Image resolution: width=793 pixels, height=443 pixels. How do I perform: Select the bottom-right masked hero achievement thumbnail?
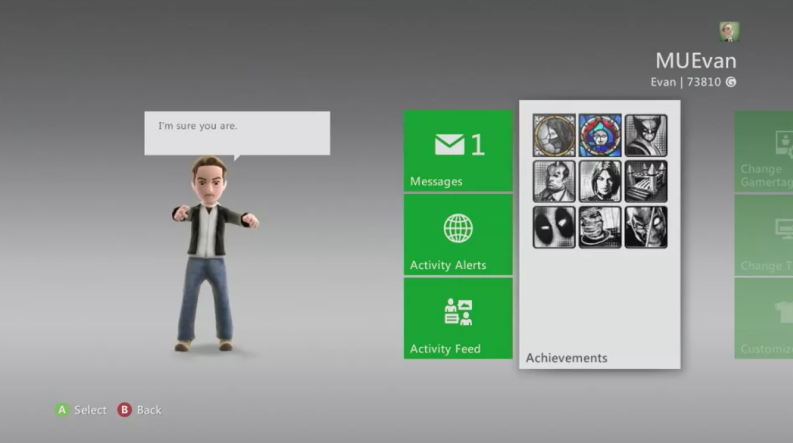646,227
